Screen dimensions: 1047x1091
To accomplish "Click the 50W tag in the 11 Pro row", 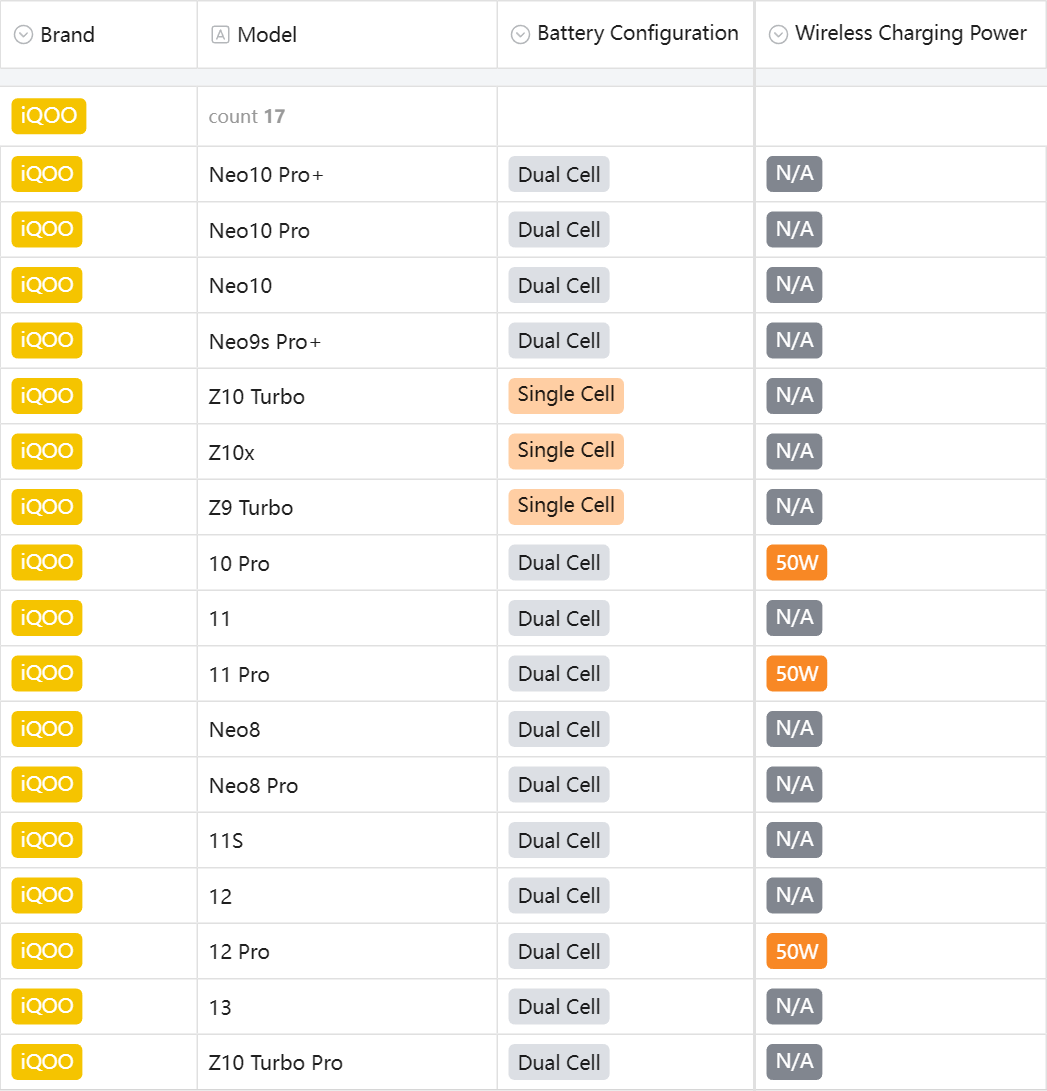I will click(797, 674).
